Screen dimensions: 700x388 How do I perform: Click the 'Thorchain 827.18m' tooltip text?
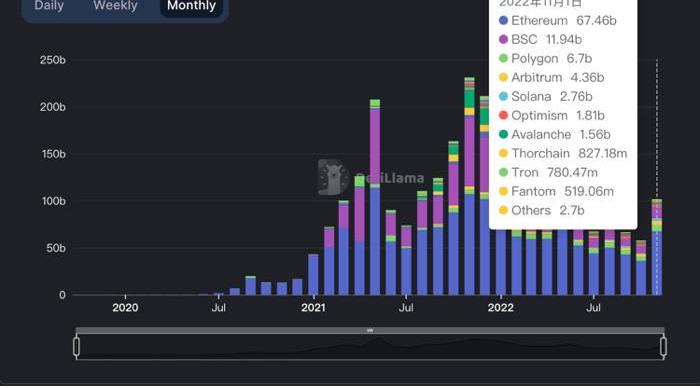[569, 153]
